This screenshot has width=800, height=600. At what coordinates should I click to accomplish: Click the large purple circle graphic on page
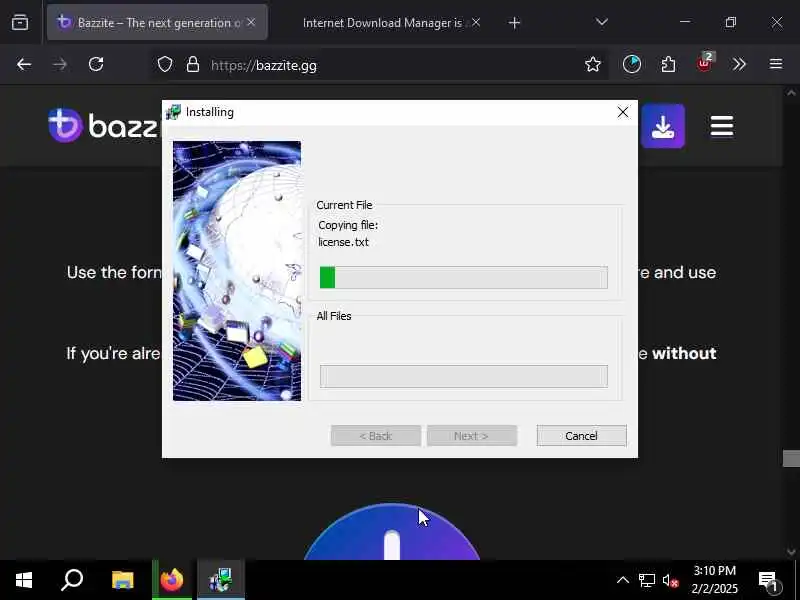(392, 532)
